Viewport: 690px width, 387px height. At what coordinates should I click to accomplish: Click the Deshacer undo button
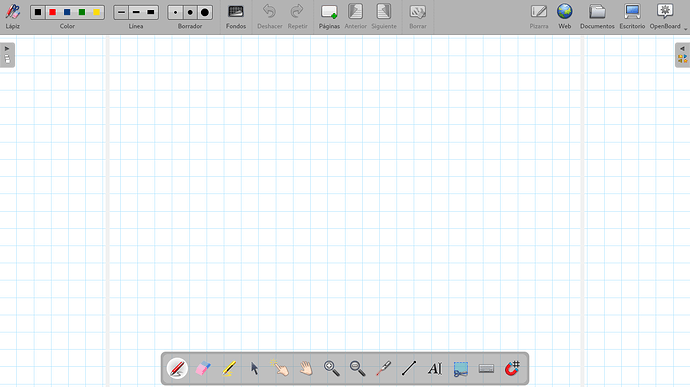269,16
